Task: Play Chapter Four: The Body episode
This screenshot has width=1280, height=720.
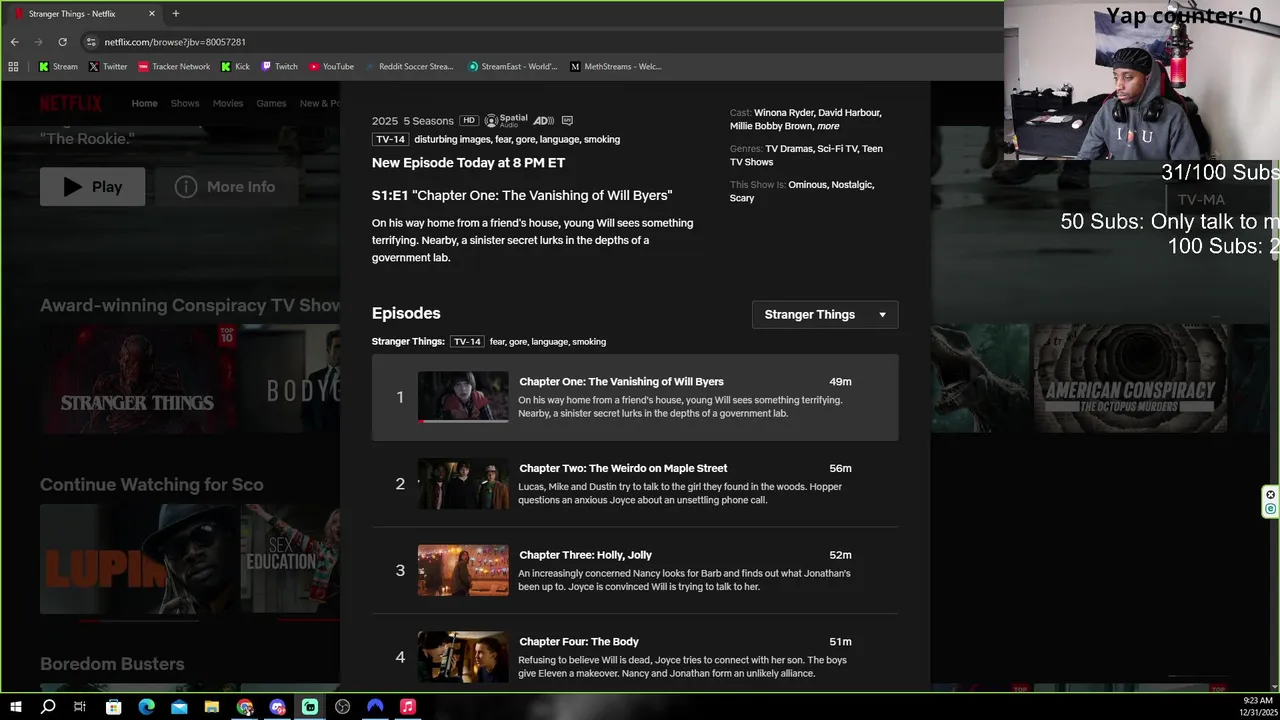Action: click(635, 657)
